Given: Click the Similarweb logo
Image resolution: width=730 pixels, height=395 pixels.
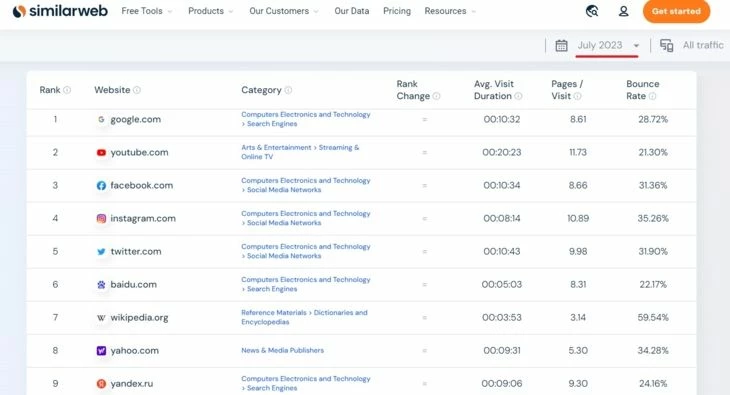Looking at the screenshot, I should [x=60, y=11].
